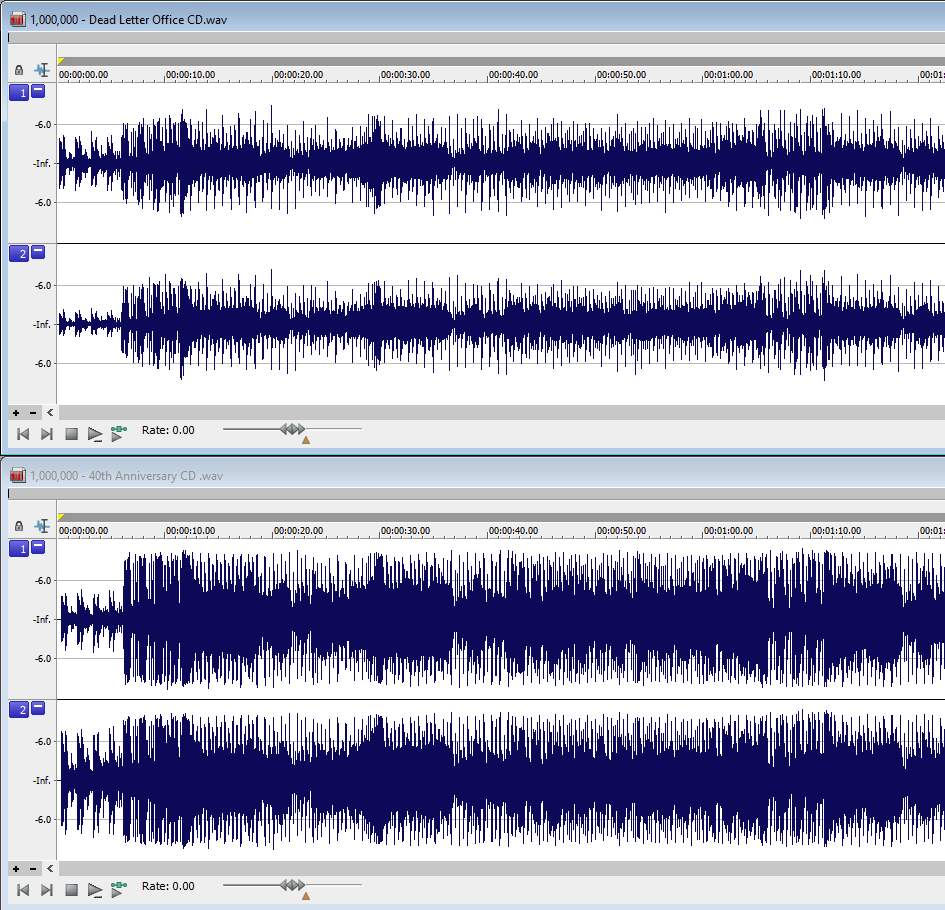Select channel 2 button in 40th Anniversary window
Viewport: 945px width, 910px height.
(19, 709)
